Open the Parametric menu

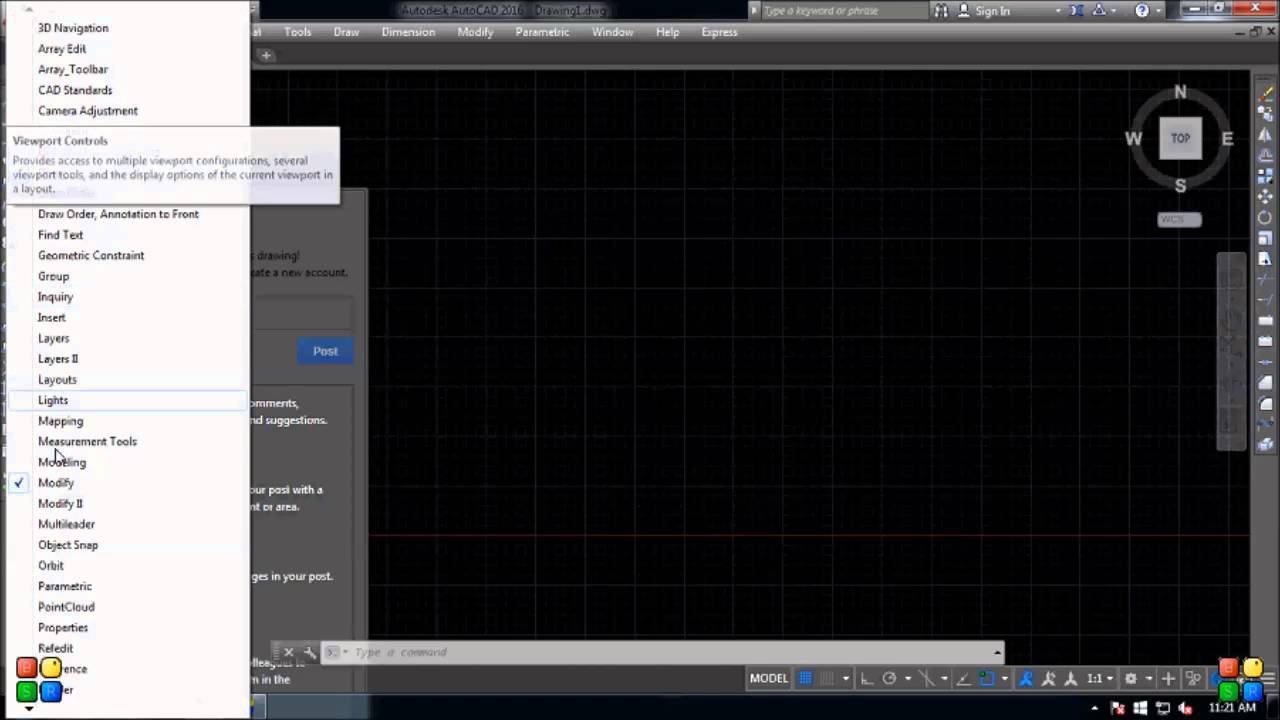(x=542, y=32)
